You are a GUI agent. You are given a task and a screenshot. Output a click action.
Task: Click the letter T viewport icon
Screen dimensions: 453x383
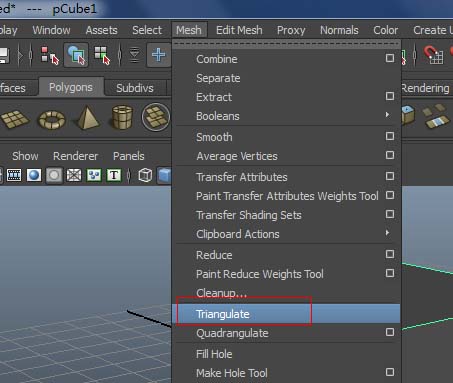point(114,175)
